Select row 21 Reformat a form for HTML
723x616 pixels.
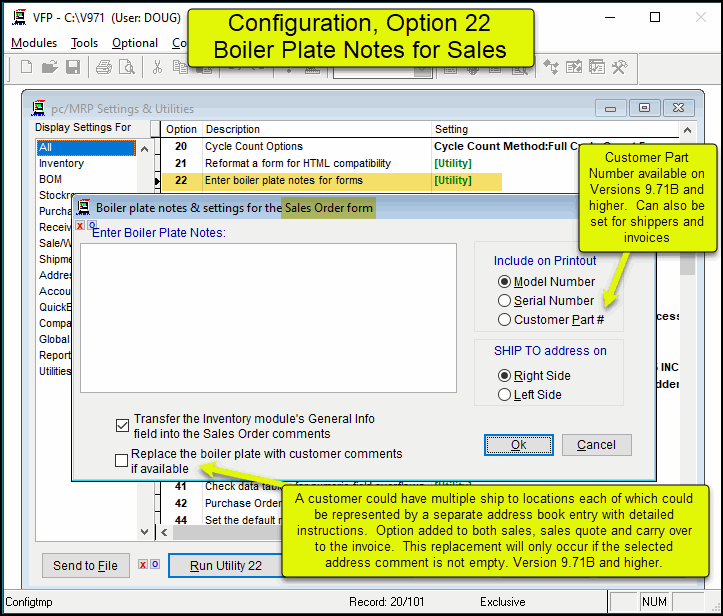point(369,163)
